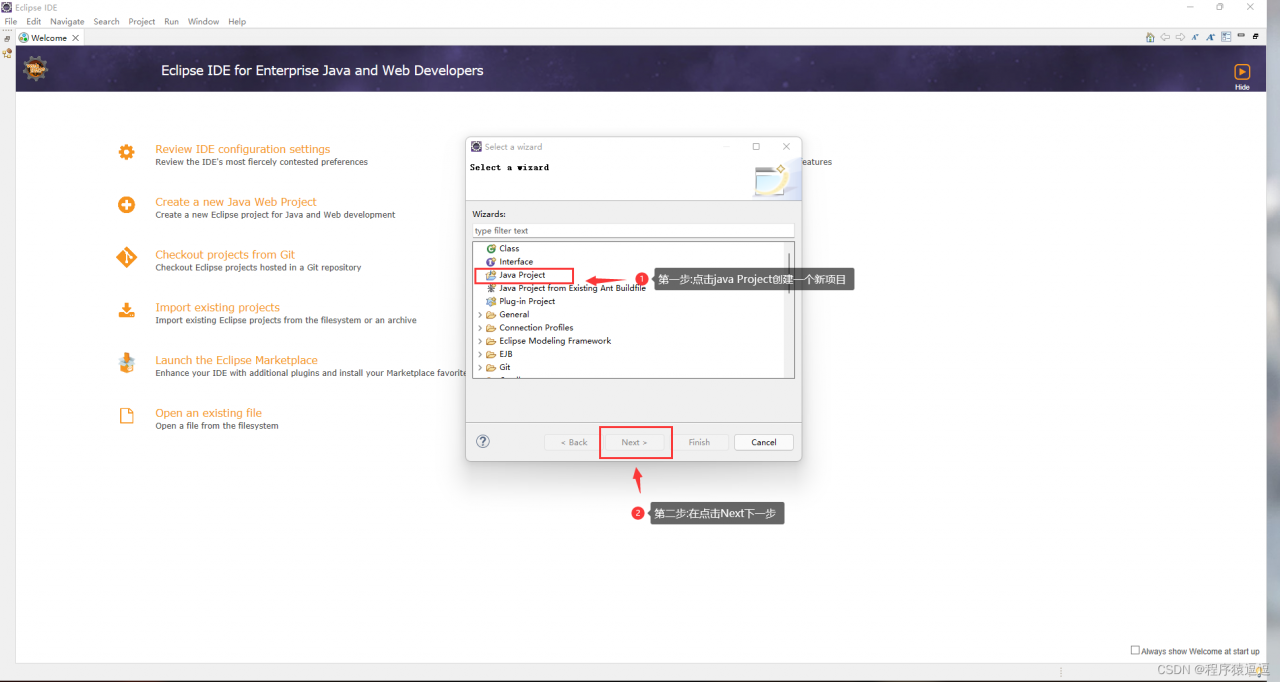This screenshot has width=1280, height=682.
Task: Click the file icon beside Open an existing file
Action: 126,416
